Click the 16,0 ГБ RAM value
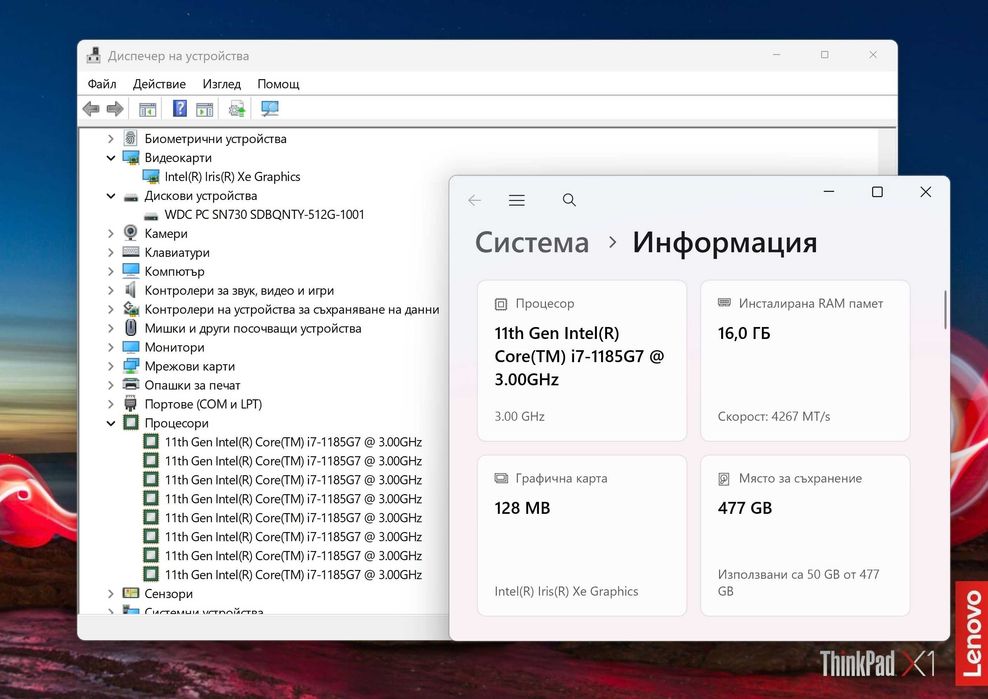The width and height of the screenshot is (988, 699). [744, 333]
